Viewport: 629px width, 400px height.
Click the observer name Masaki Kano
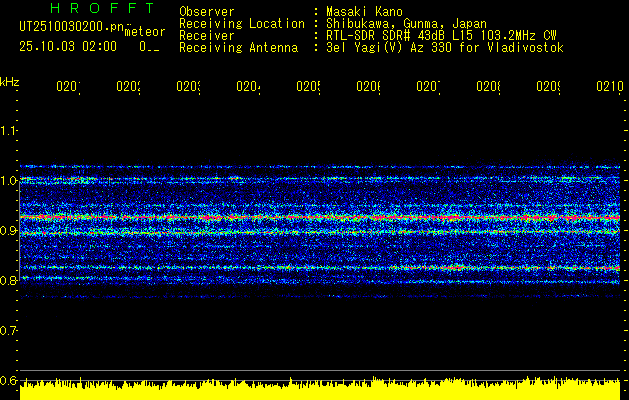[x=364, y=12]
